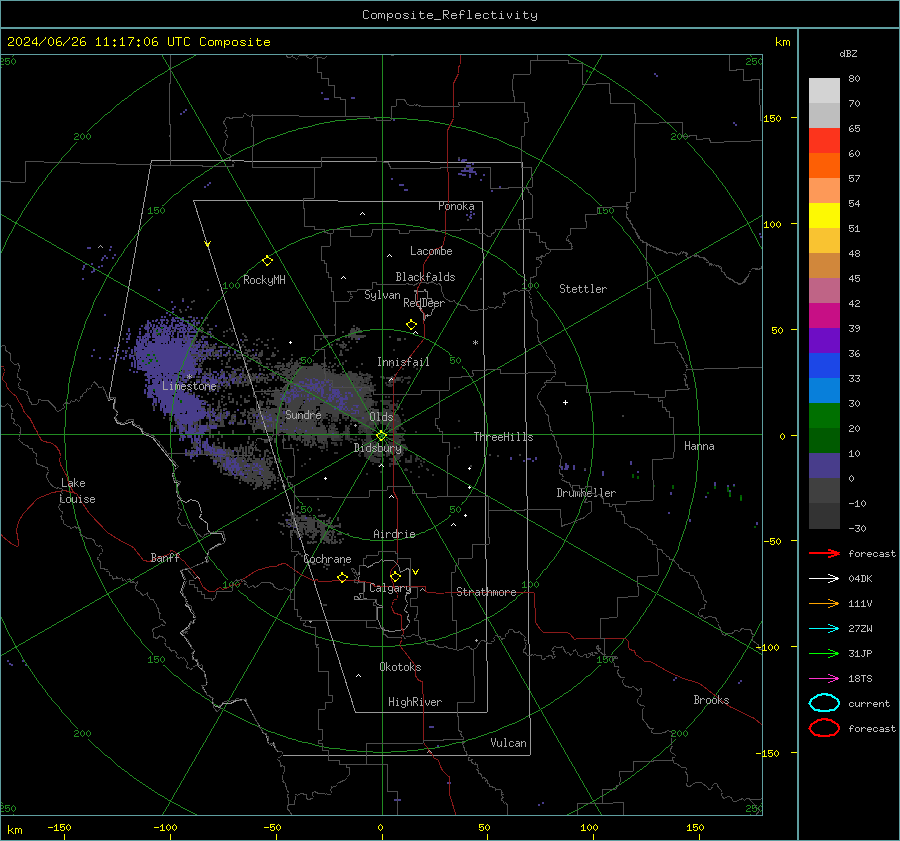
Task: Click the 150 tick on right km axis
Action: pos(773,118)
